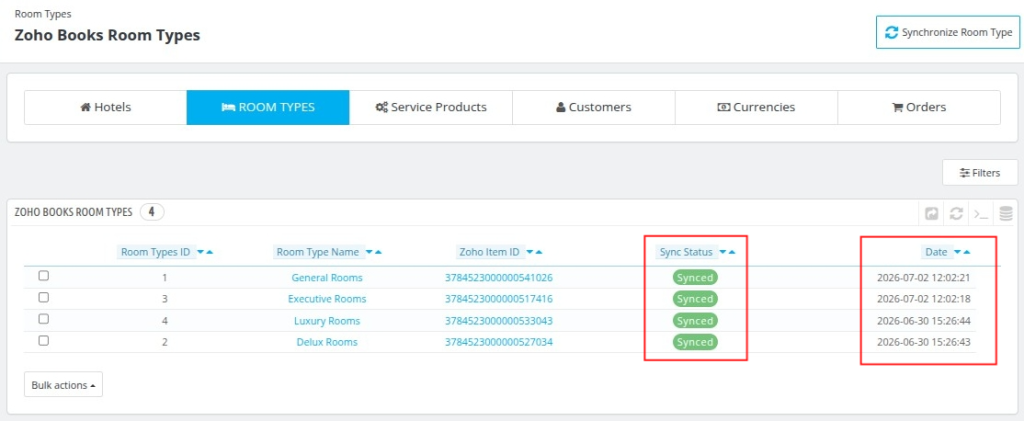Tick the Delux Rooms row checkbox
The image size is (1024, 421).
(x=44, y=341)
